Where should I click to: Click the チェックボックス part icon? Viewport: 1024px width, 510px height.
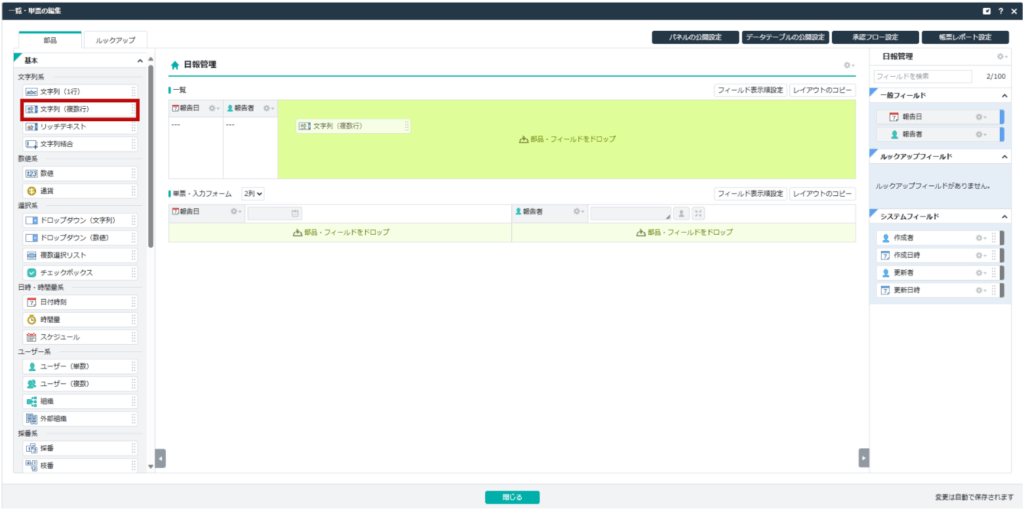[x=31, y=272]
